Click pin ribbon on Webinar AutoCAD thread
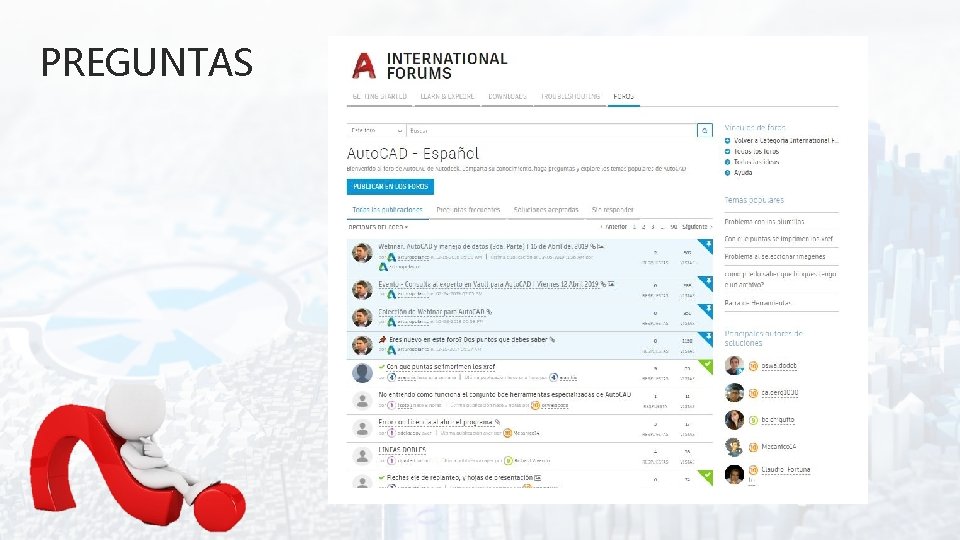The image size is (960, 540). (x=706, y=246)
